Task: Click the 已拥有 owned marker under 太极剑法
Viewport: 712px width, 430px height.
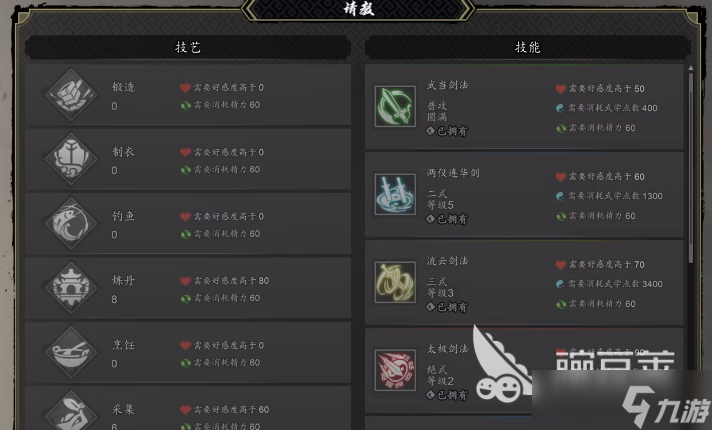Action: click(447, 395)
